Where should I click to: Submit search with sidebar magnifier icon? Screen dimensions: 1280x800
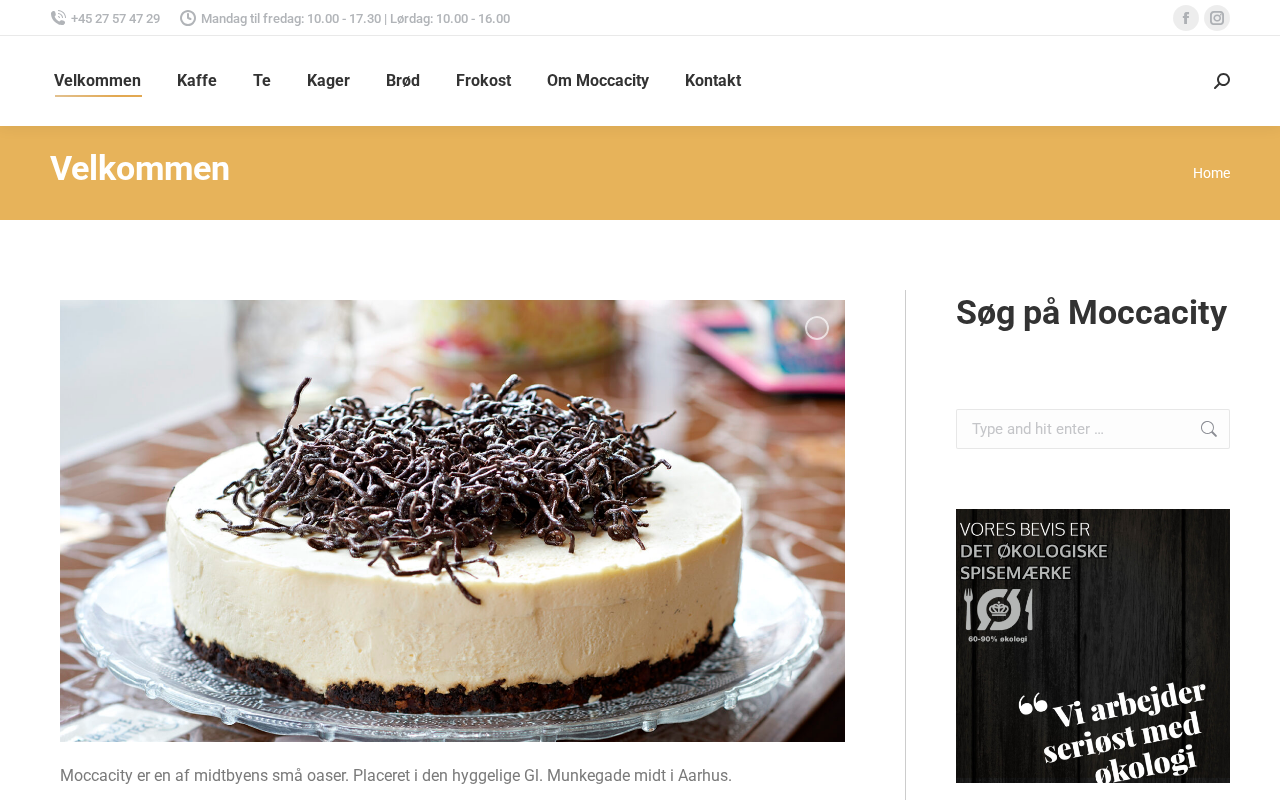click(x=1208, y=429)
